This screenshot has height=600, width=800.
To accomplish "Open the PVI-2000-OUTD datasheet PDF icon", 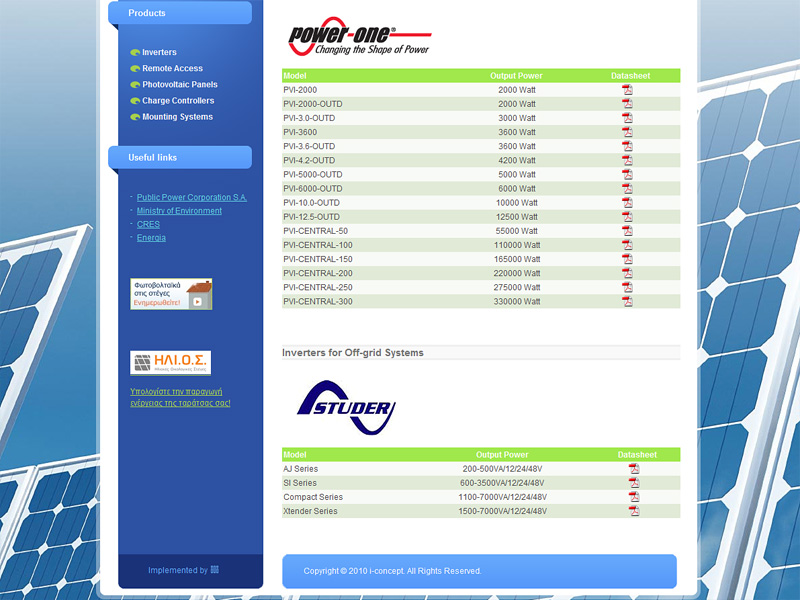I will [x=627, y=104].
